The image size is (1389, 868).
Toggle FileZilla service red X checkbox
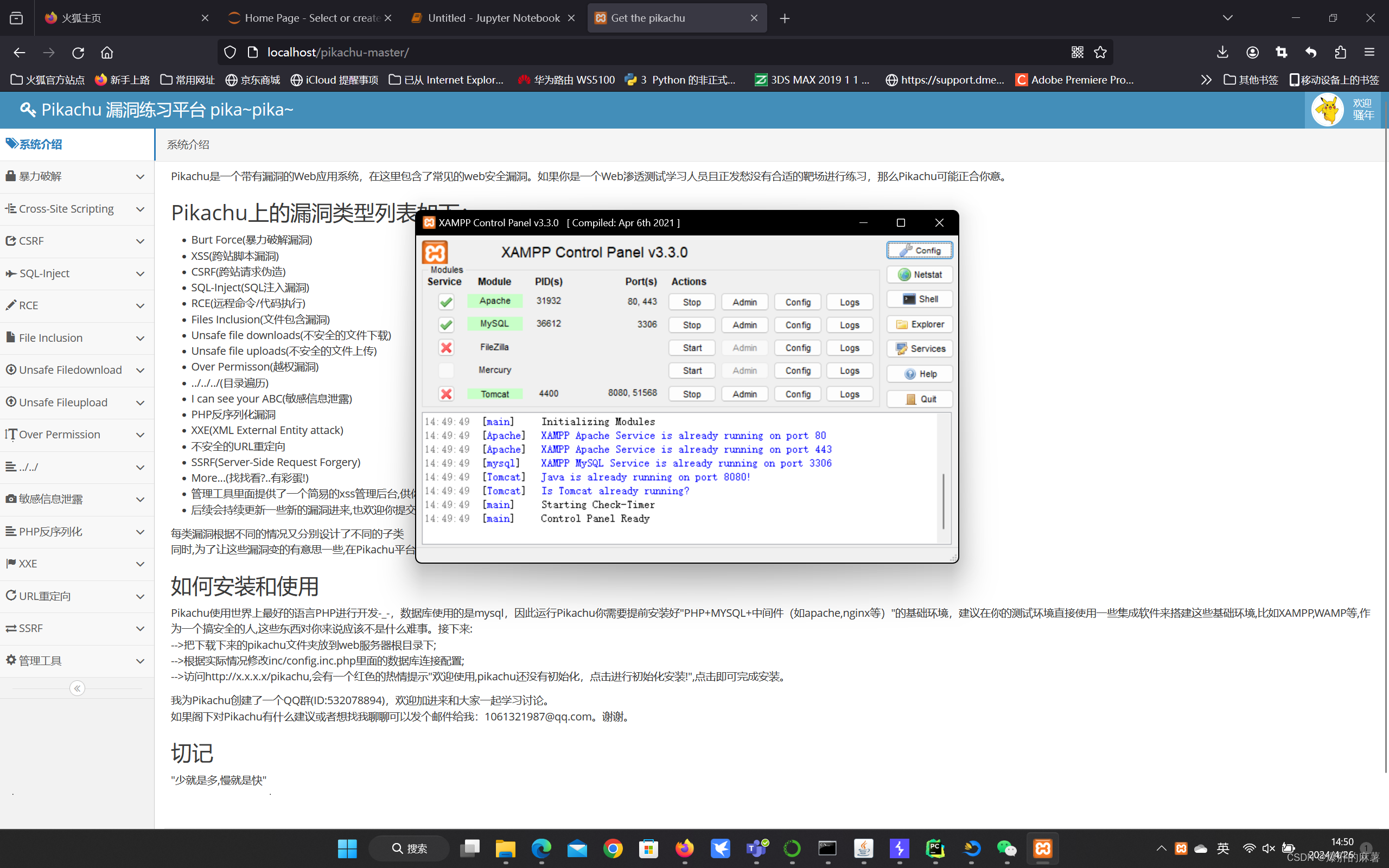click(x=446, y=347)
